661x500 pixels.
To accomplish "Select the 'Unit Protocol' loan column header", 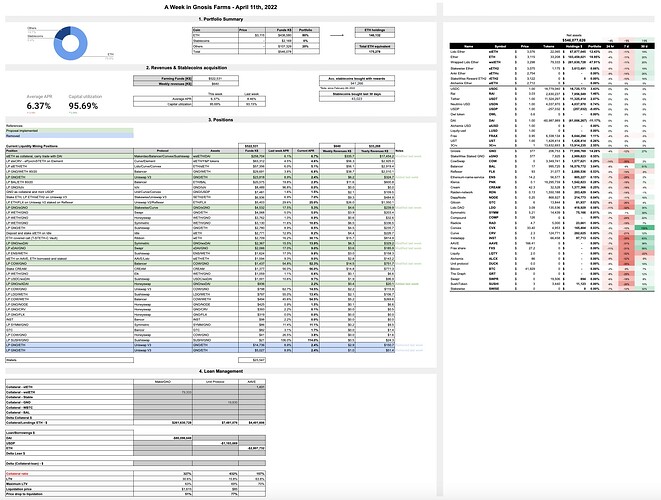I will point(215,382).
